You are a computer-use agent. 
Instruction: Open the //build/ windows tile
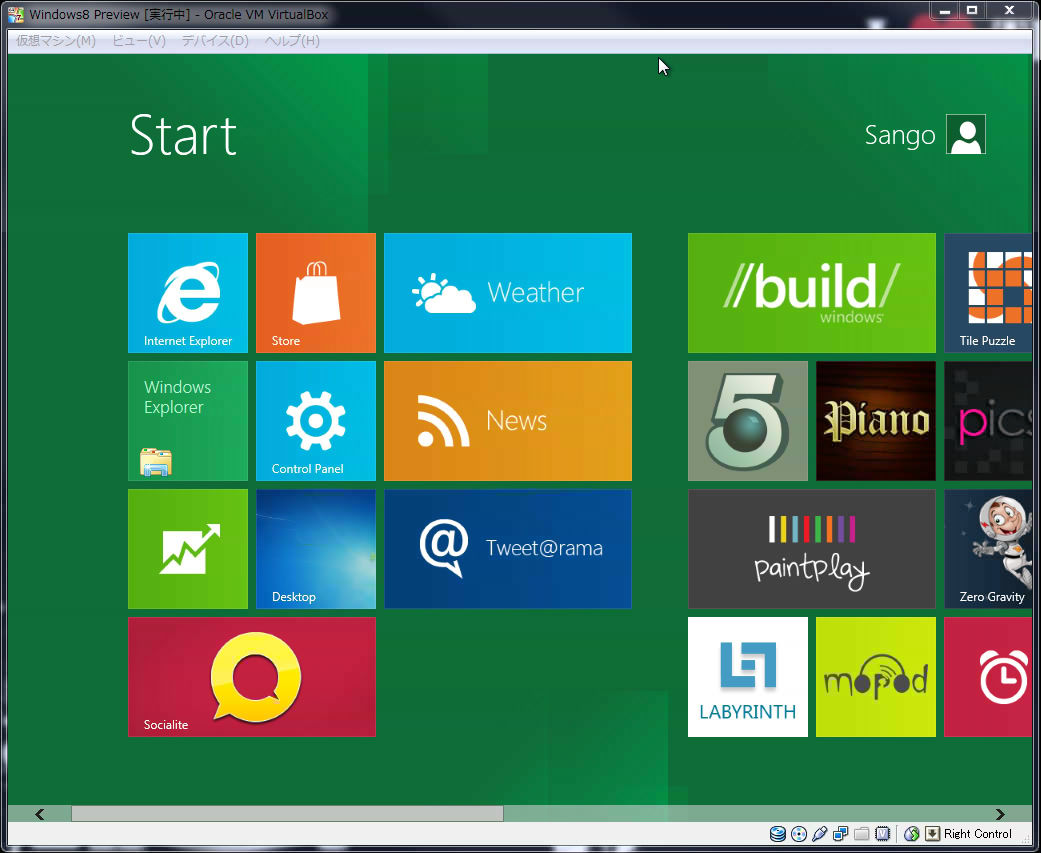(x=812, y=293)
